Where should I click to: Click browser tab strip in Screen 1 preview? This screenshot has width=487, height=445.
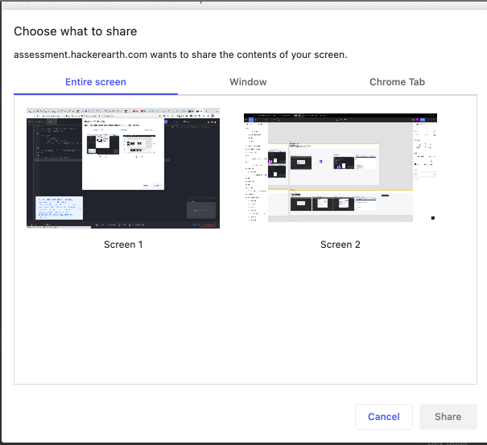[x=123, y=111]
